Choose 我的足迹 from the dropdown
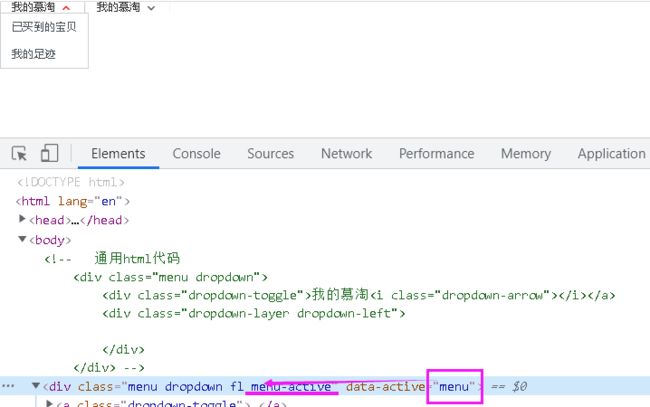The height and width of the screenshot is (407, 650). point(33,54)
